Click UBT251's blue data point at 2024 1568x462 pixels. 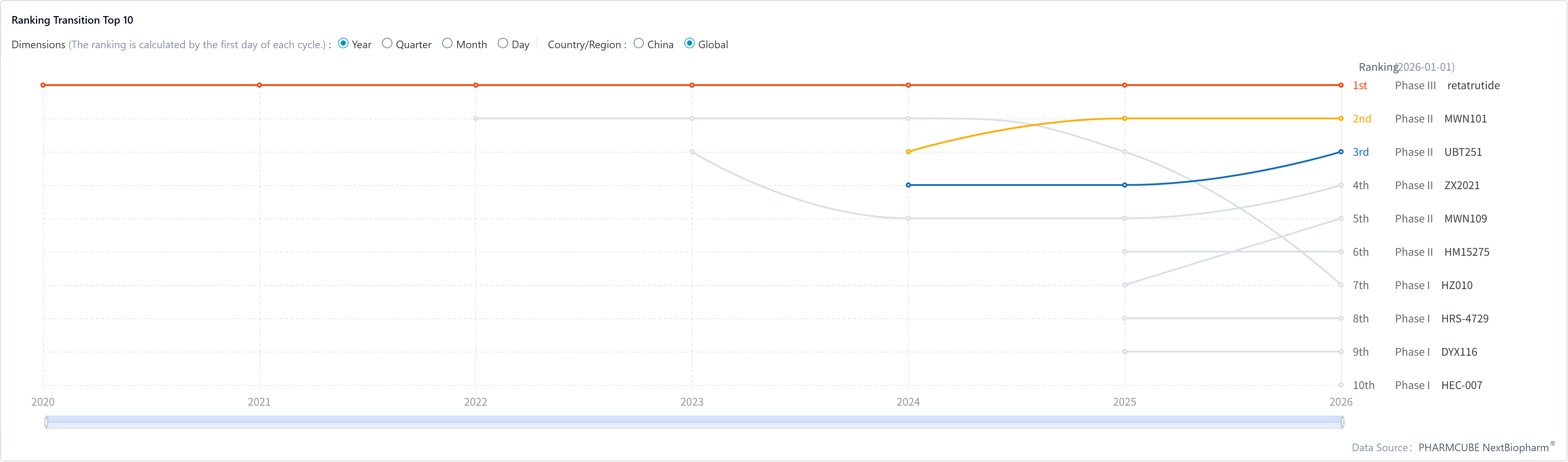pos(908,185)
